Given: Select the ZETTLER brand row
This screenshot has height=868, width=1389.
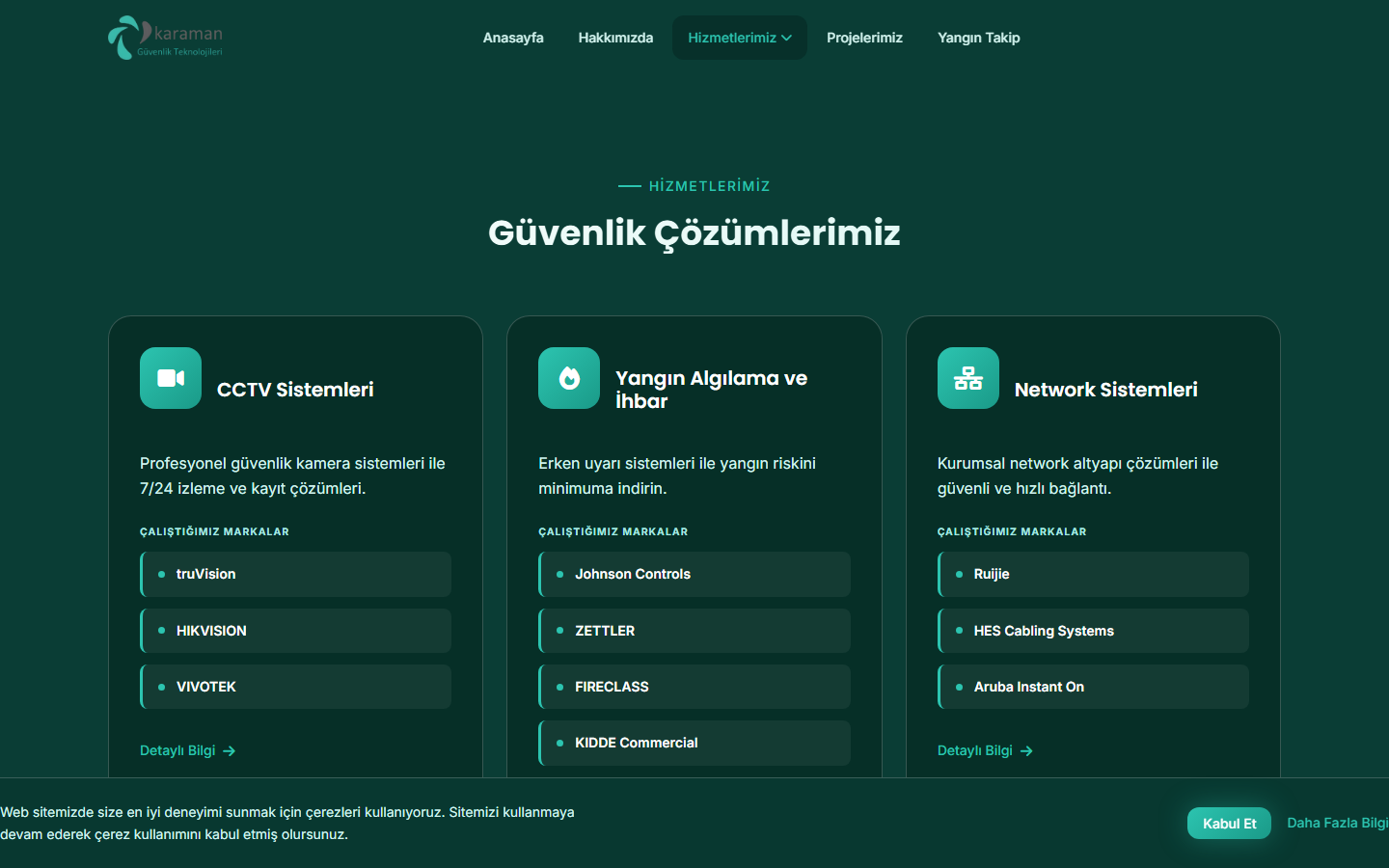Looking at the screenshot, I should (694, 631).
